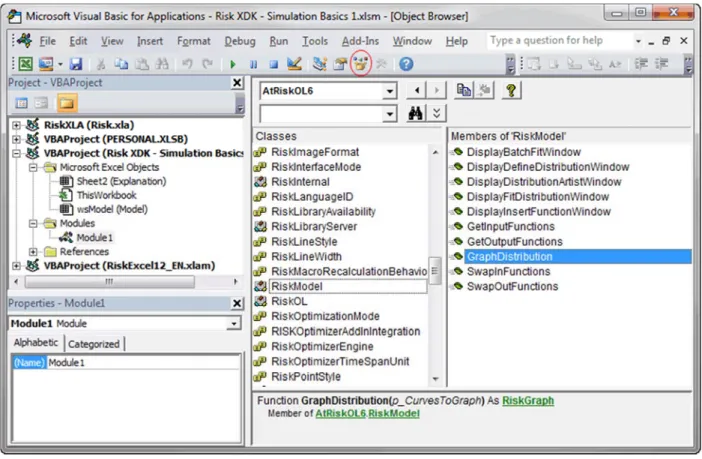
Task: Click the 'Type a question for help' box
Action: (x=560, y=40)
